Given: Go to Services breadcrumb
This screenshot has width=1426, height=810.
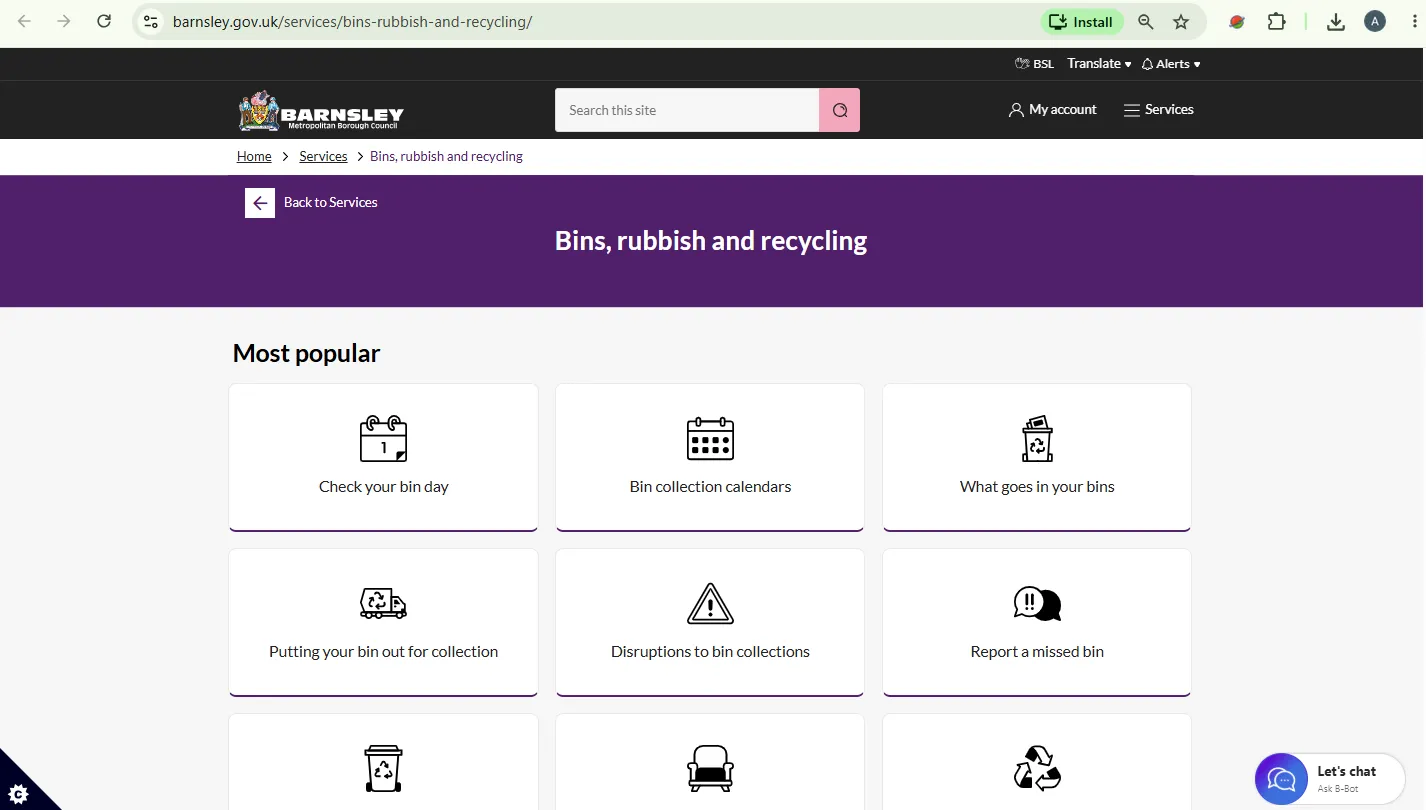Looking at the screenshot, I should (x=323, y=156).
